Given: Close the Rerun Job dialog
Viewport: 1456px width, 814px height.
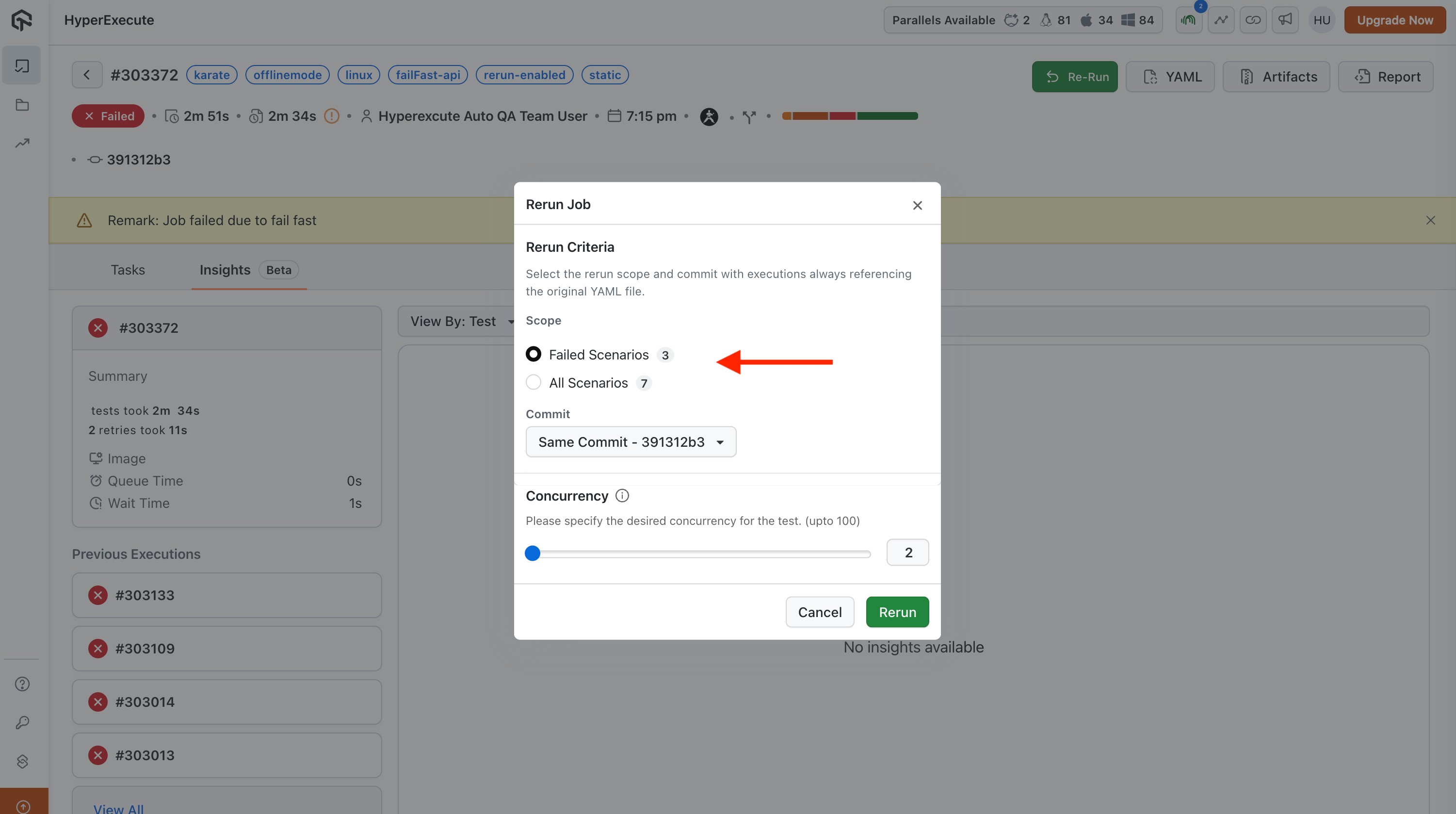Looking at the screenshot, I should [917, 205].
